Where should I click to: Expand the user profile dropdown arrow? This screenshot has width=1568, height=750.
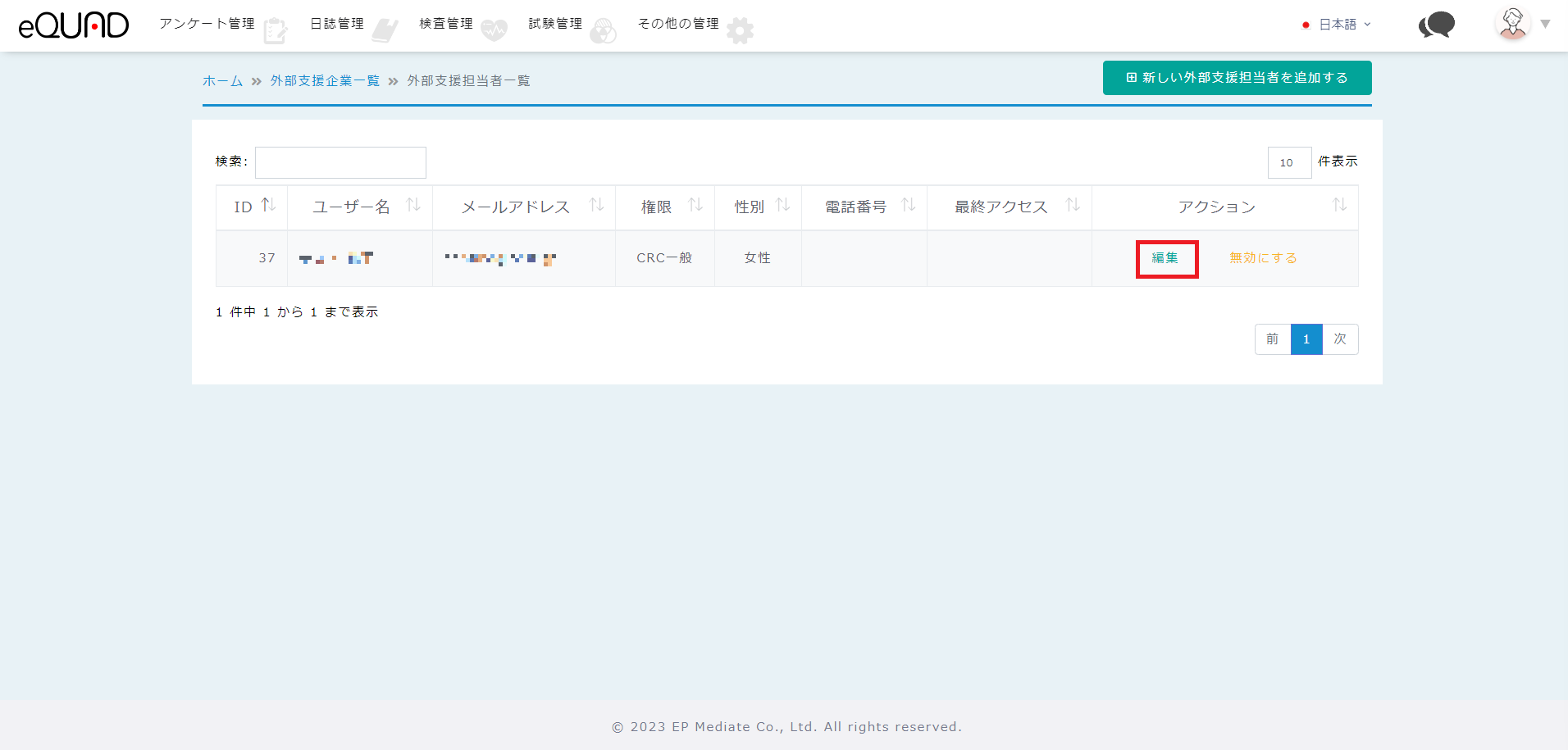click(x=1545, y=25)
